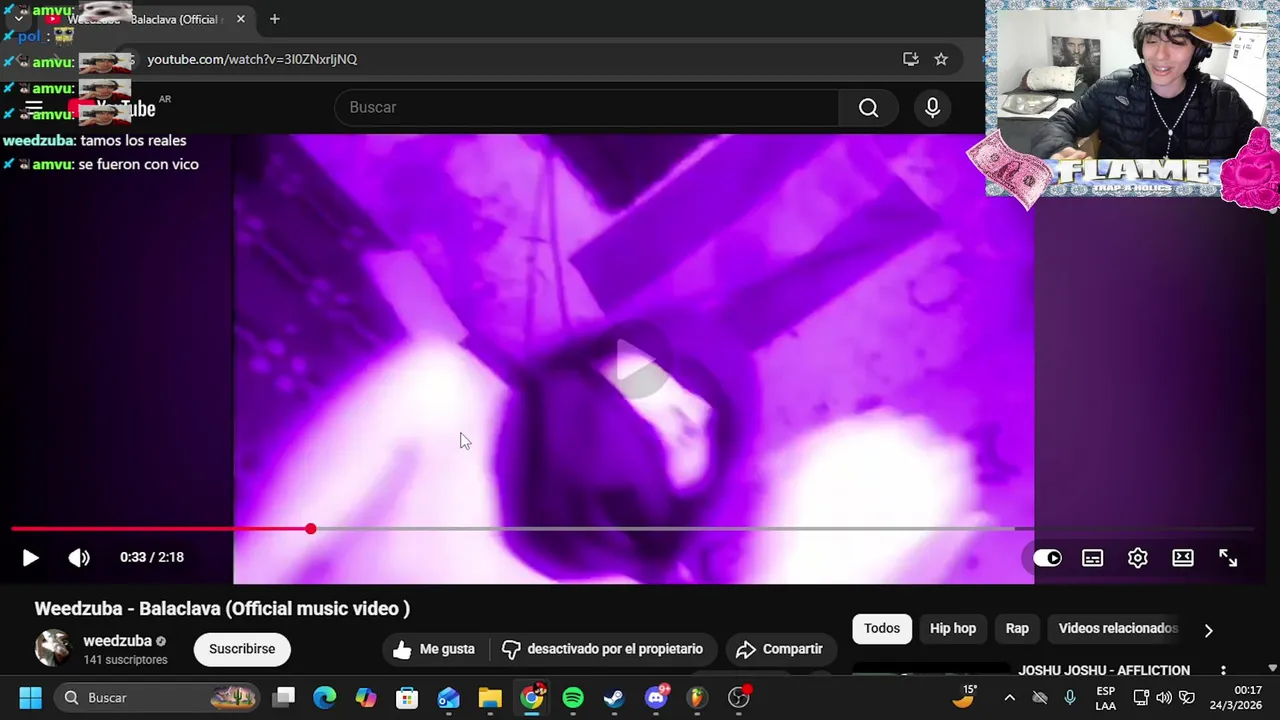The width and height of the screenshot is (1280, 720).
Task: Open the system volume tray icon
Action: coord(1164,697)
